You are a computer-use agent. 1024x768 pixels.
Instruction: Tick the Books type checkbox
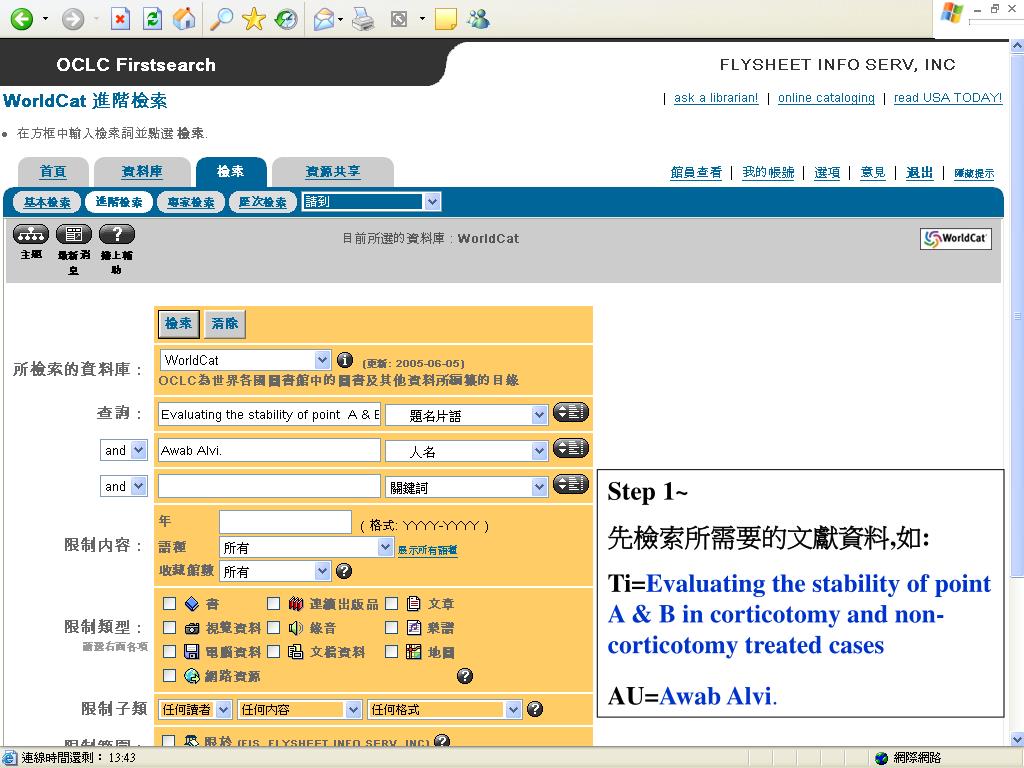169,603
